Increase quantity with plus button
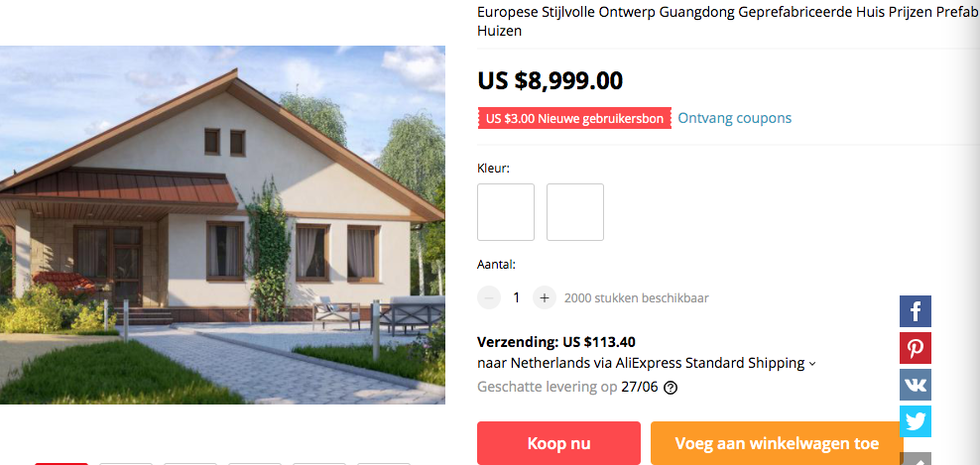Viewport: 980px width, 465px height. point(544,298)
